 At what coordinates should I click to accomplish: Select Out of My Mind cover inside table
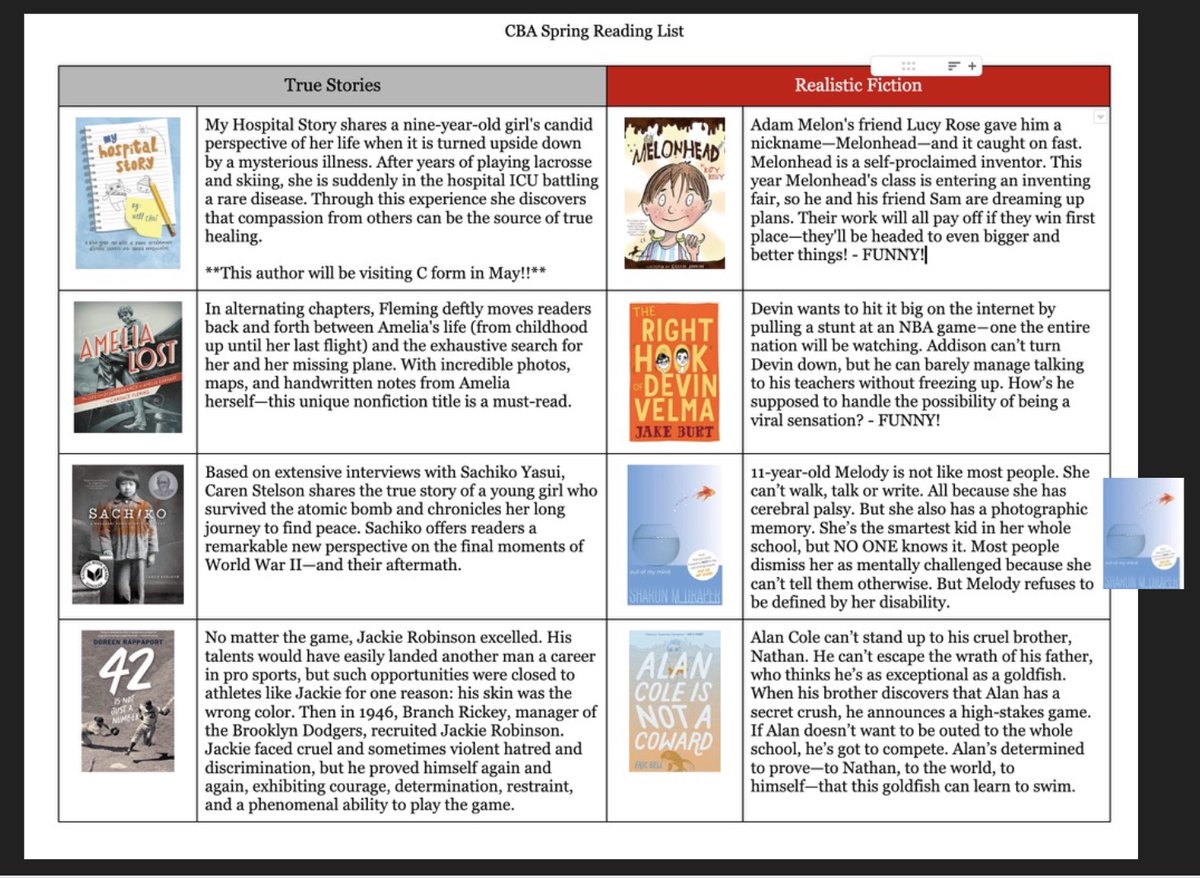675,535
